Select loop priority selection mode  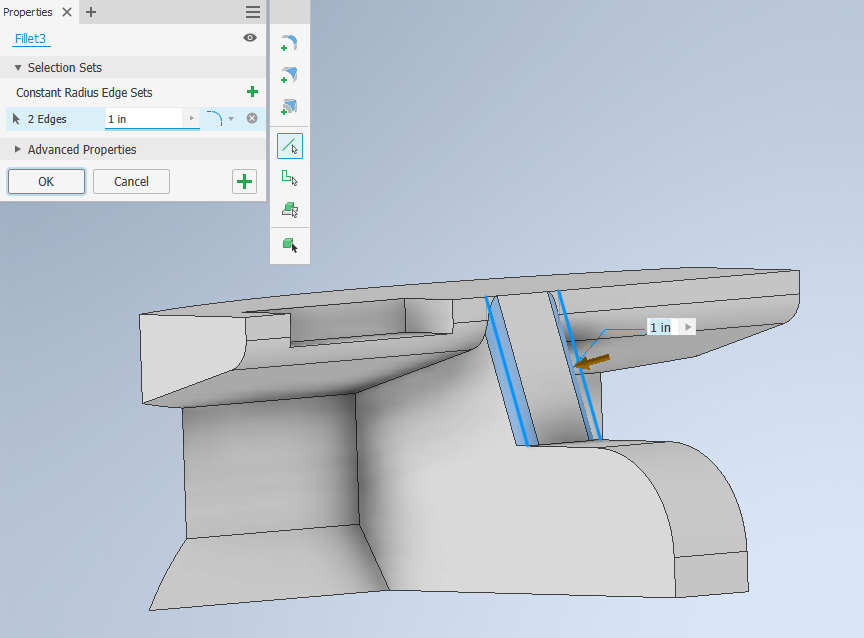pyautogui.click(x=290, y=178)
